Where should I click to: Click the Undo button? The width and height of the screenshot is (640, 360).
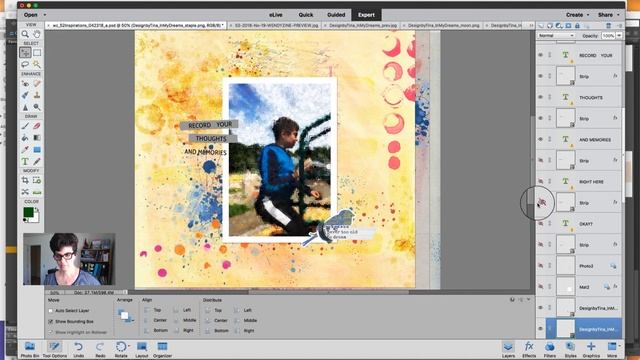click(78, 349)
